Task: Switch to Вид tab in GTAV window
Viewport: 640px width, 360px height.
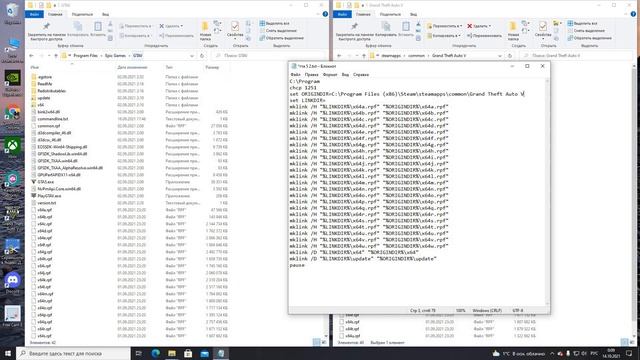Action: click(x=105, y=14)
